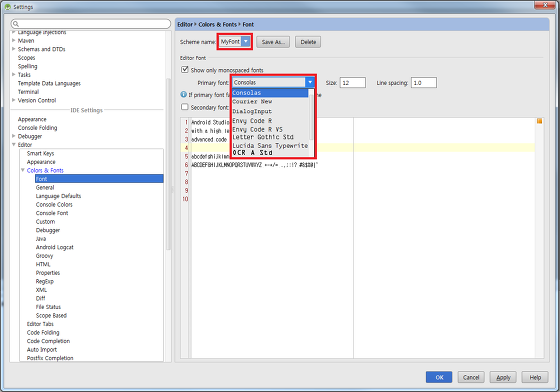
Task: Select Custom color settings
Action: (x=45, y=222)
